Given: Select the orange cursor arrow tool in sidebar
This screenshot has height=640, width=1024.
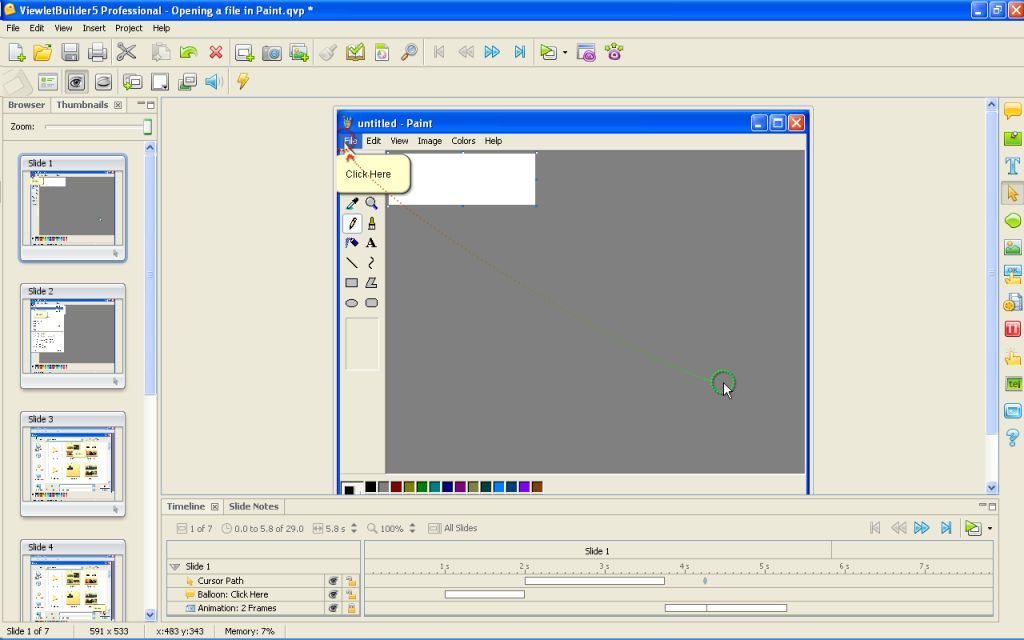Looking at the screenshot, I should tap(1013, 193).
